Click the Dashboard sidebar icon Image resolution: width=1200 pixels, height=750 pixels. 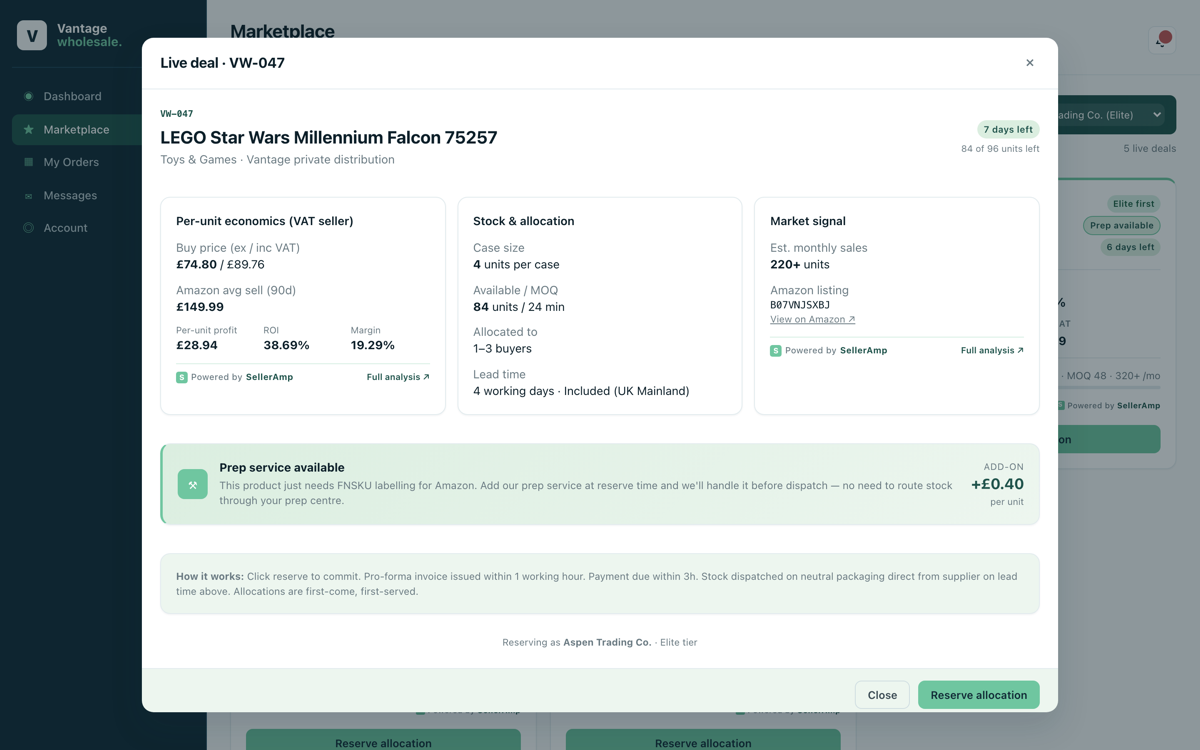click(28, 96)
